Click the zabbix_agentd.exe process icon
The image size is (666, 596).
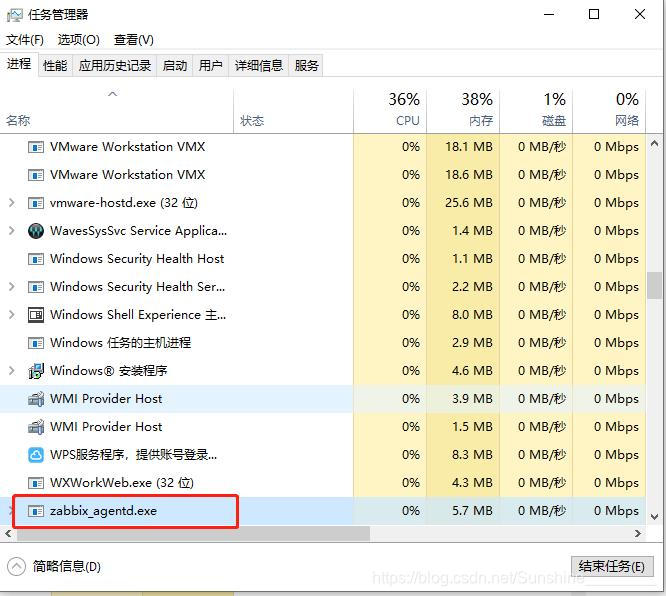pyautogui.click(x=36, y=511)
